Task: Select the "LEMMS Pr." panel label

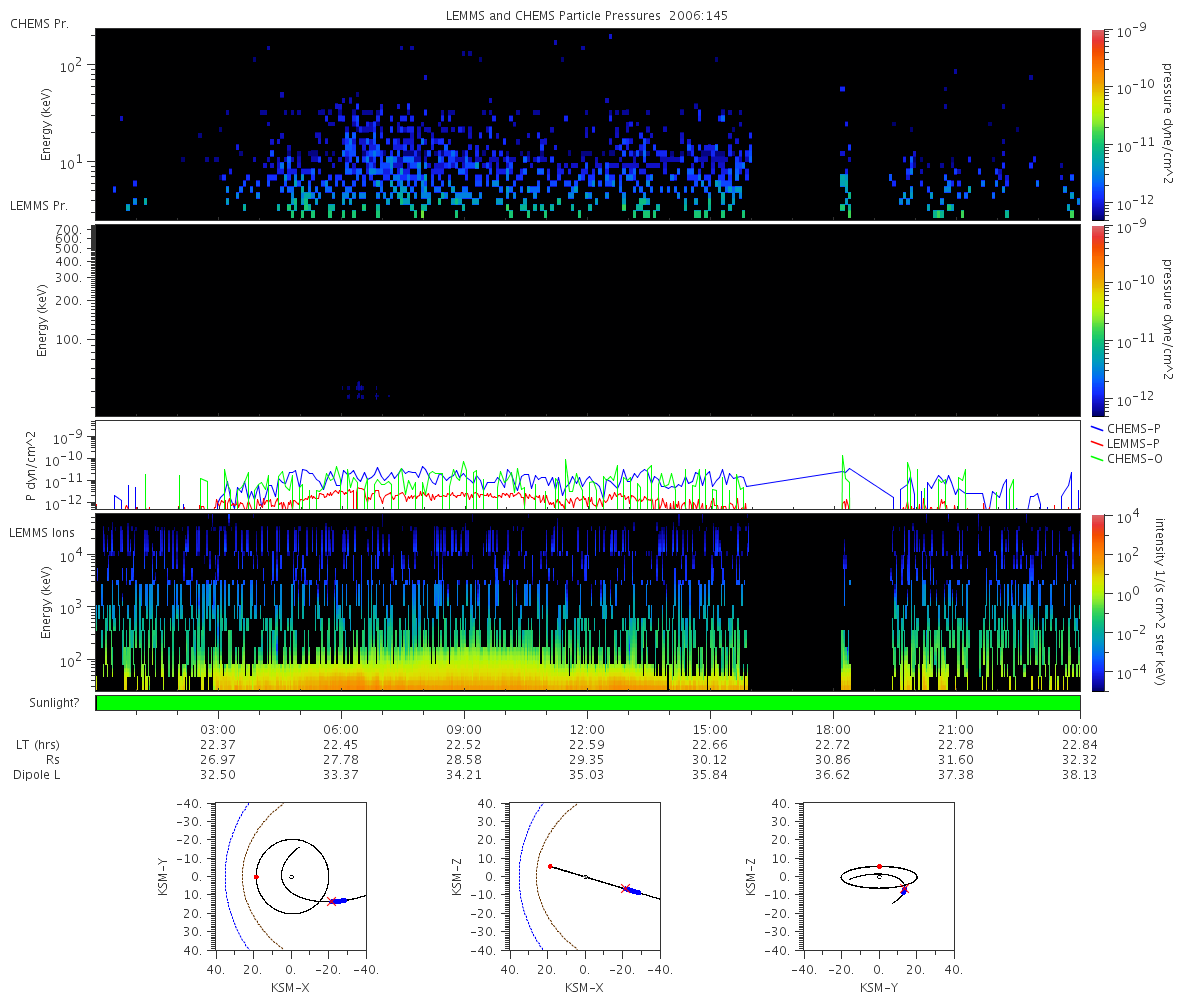Action: (x=37, y=205)
